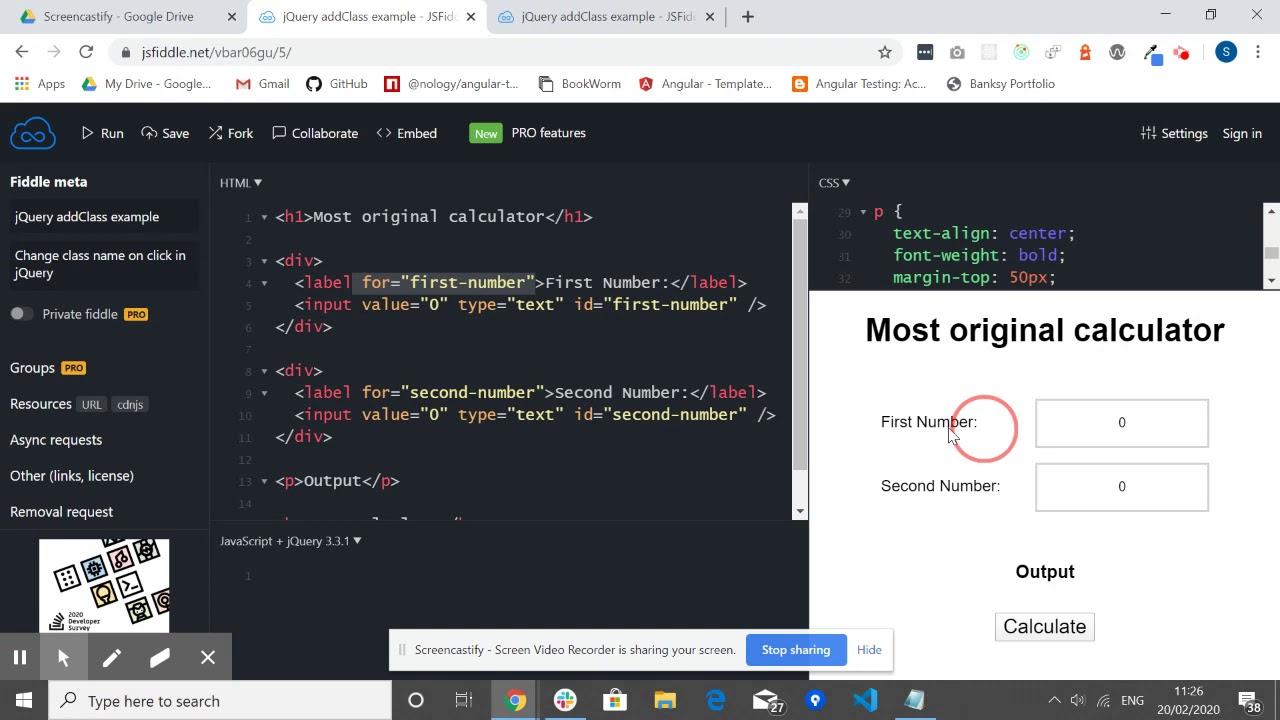1280x720 pixels.
Task: Click the Calculate button
Action: [1045, 627]
